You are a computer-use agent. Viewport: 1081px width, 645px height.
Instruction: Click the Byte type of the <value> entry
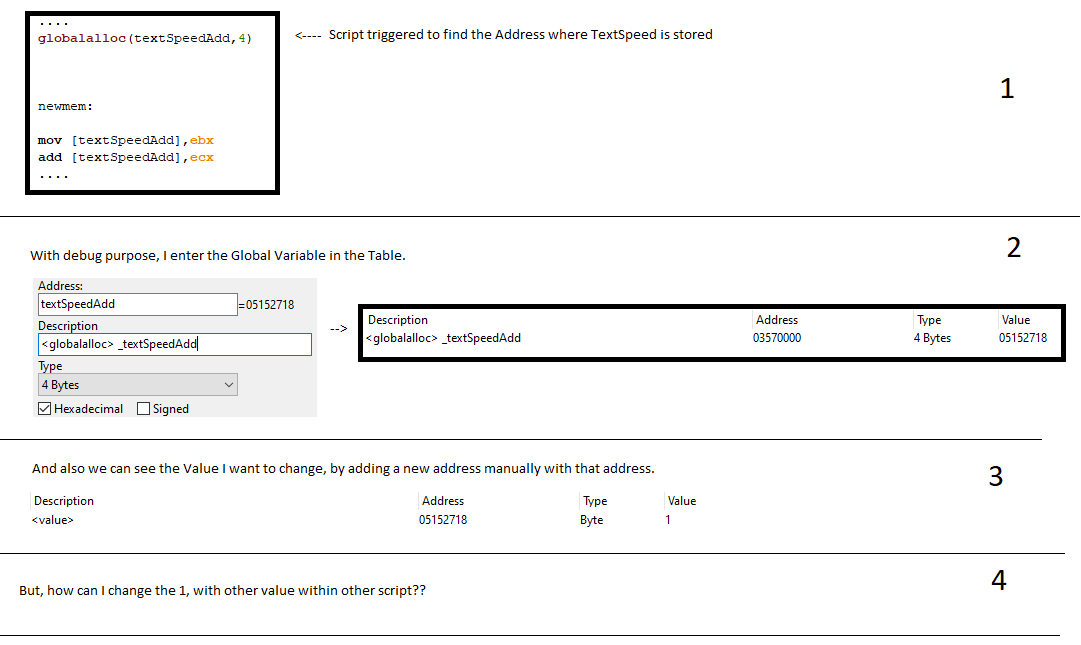pyautogui.click(x=591, y=520)
